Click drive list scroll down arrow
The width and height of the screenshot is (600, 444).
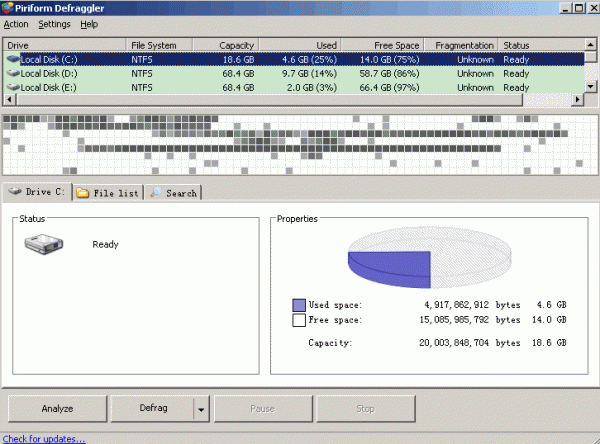(591, 87)
